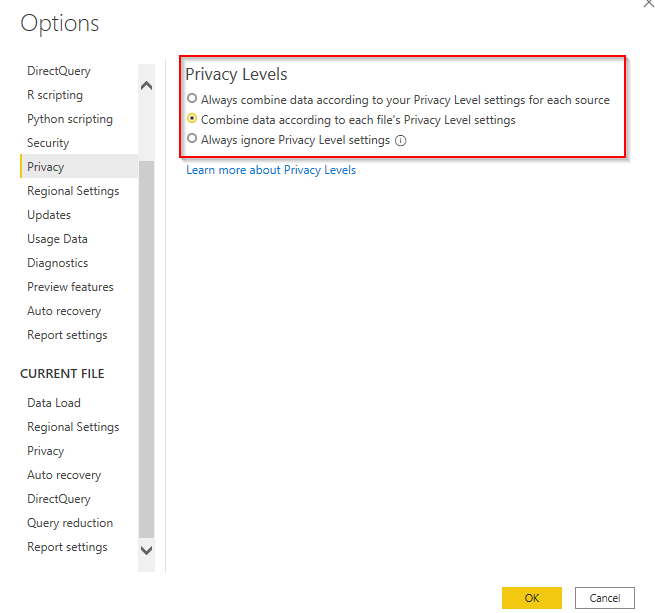Open the Updates options
This screenshot has width=655, height=613.
49,215
